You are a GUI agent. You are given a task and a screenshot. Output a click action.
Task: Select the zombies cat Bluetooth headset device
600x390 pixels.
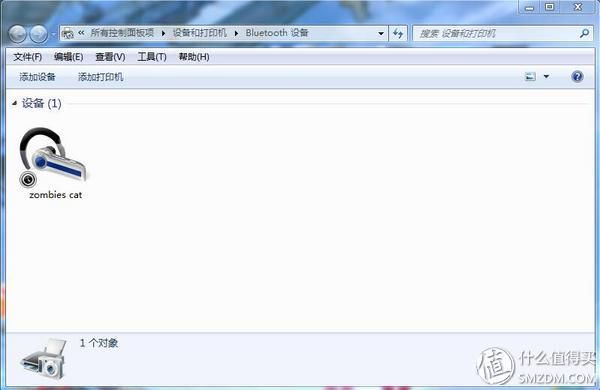pyautogui.click(x=54, y=163)
